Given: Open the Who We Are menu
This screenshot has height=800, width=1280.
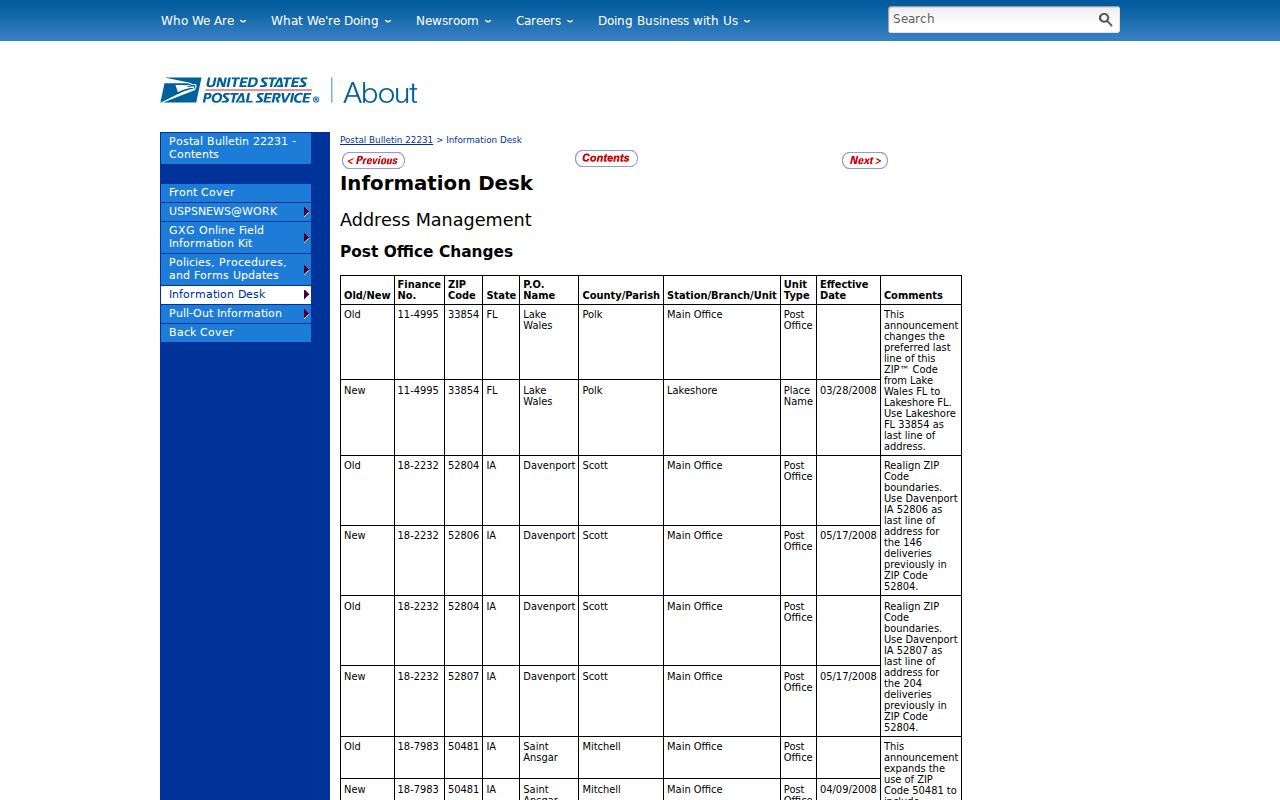Looking at the screenshot, I should click(203, 20).
